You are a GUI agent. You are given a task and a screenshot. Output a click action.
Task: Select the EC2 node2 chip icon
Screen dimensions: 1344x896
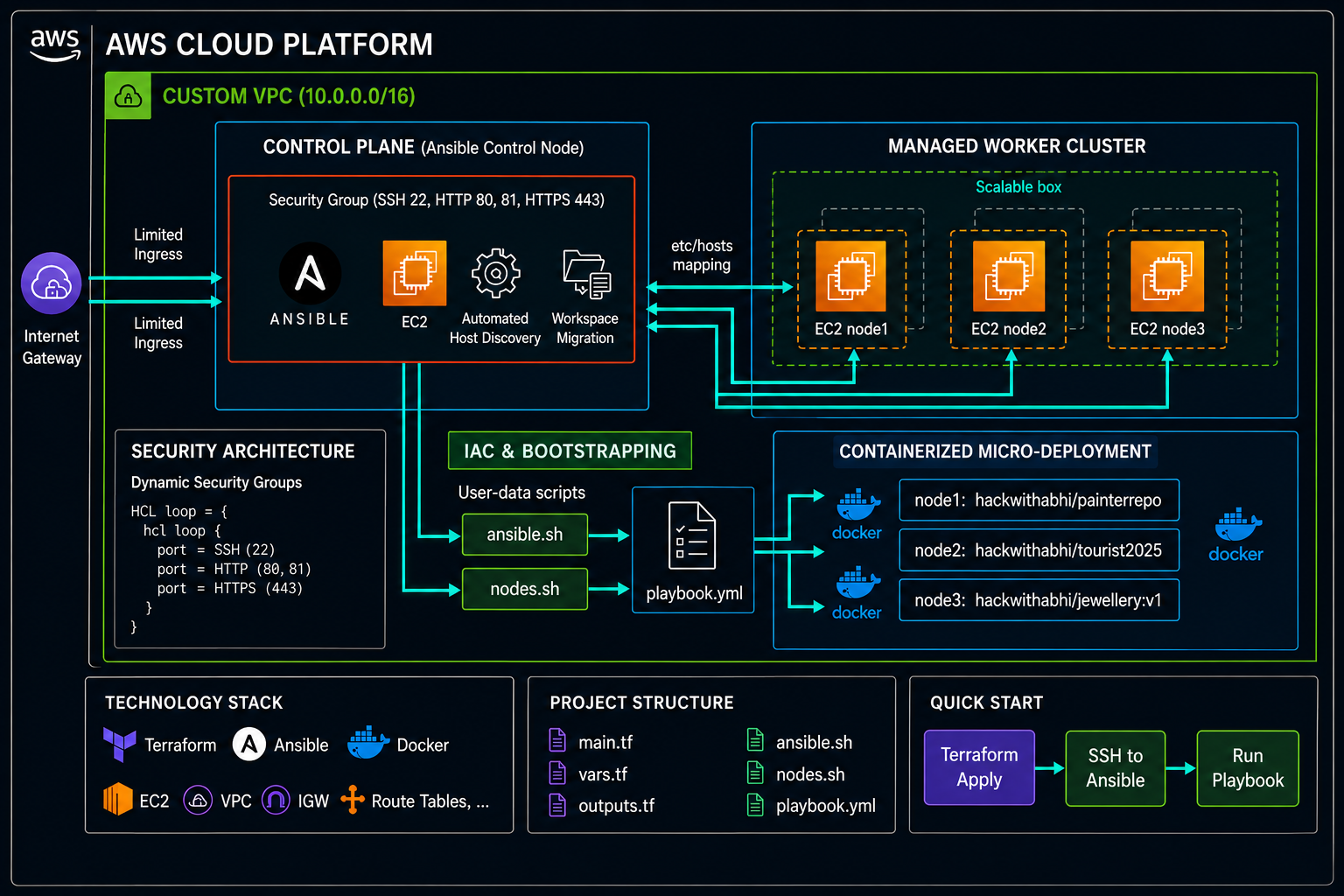tap(1009, 276)
